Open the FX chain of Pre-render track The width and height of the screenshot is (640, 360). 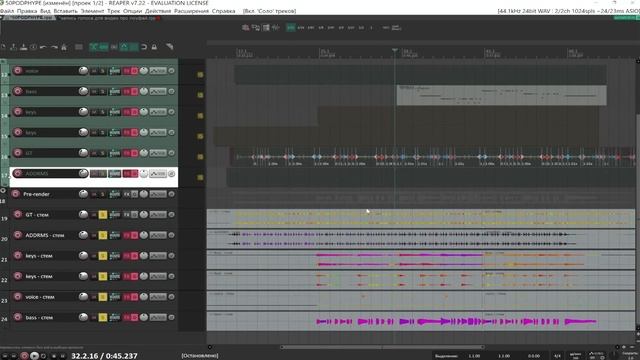127,194
